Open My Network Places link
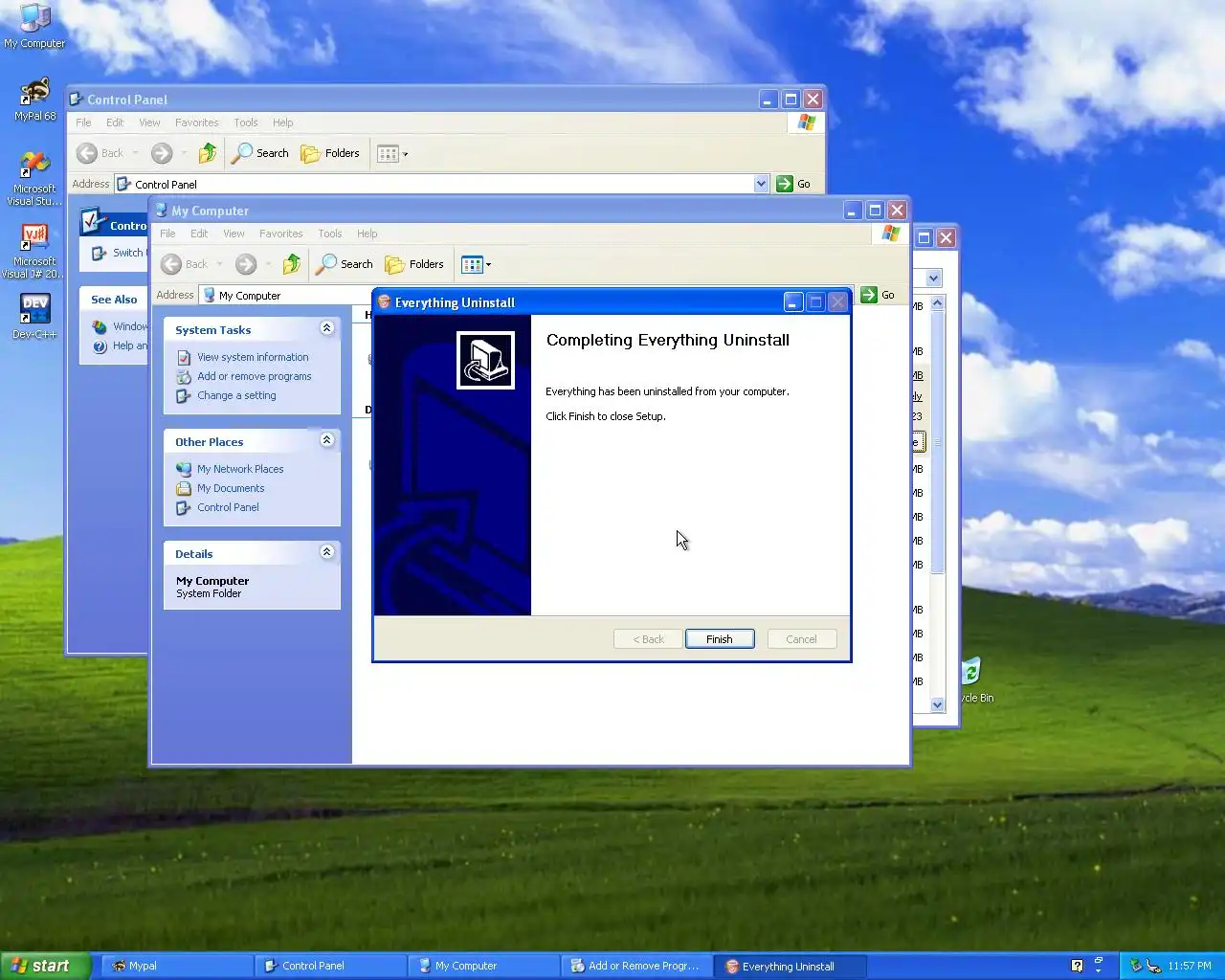 click(x=240, y=469)
